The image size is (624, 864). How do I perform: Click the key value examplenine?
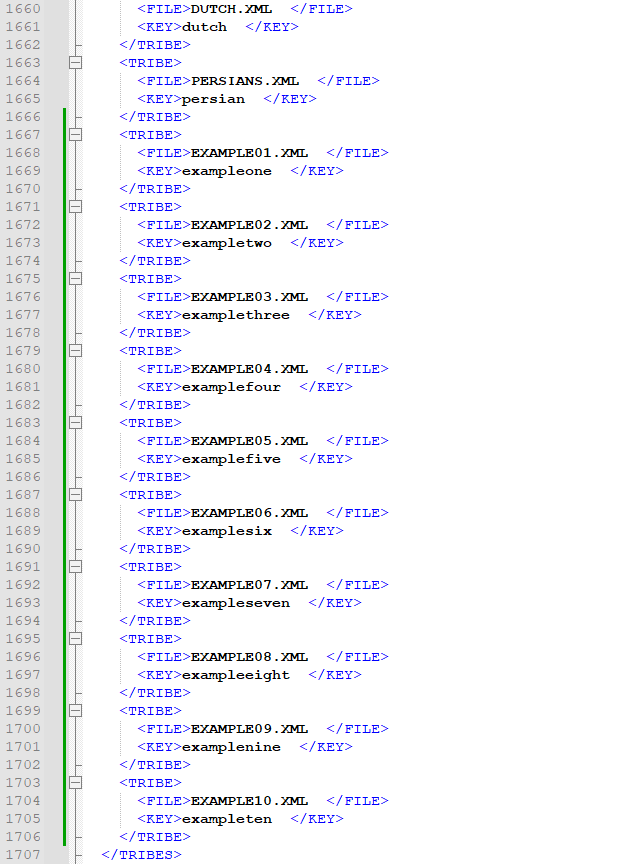click(232, 747)
